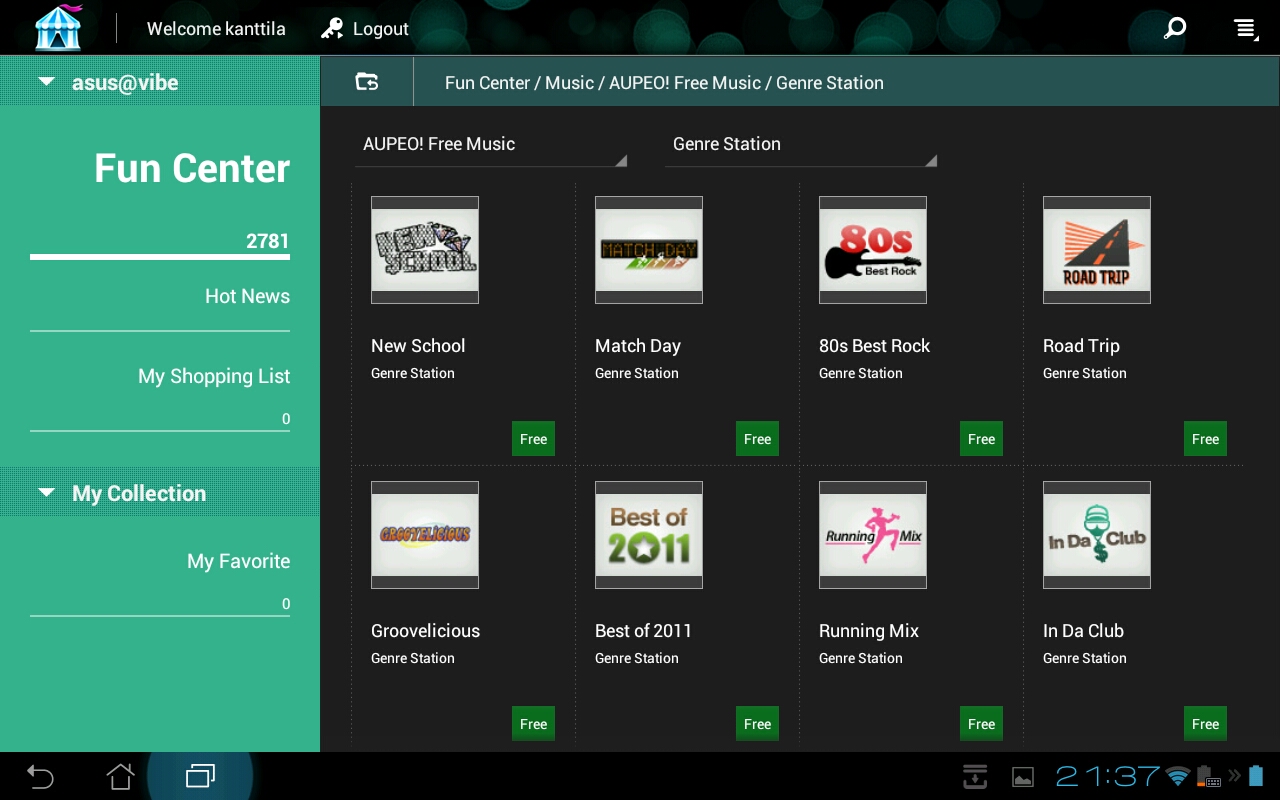Open the overflow menu icon at top right
The image size is (1280, 800).
click(1245, 29)
